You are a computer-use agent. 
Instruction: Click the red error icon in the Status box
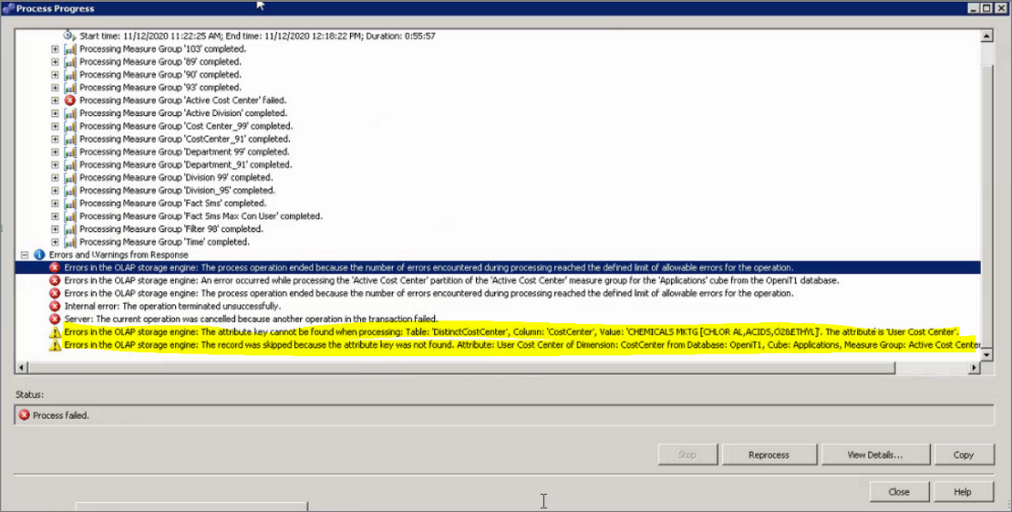point(25,415)
